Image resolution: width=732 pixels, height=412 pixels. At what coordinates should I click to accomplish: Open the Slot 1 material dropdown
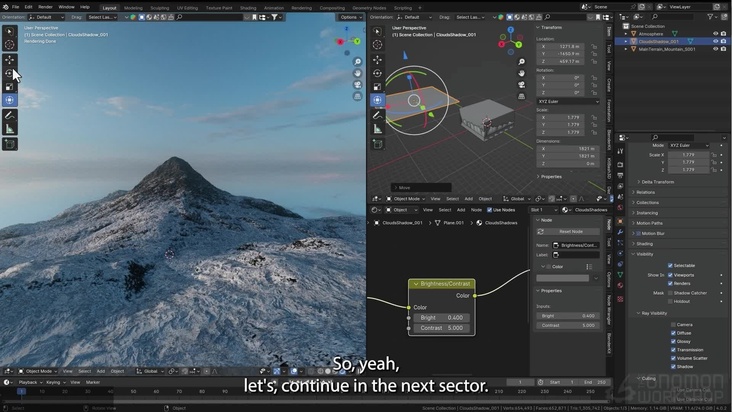click(x=543, y=210)
